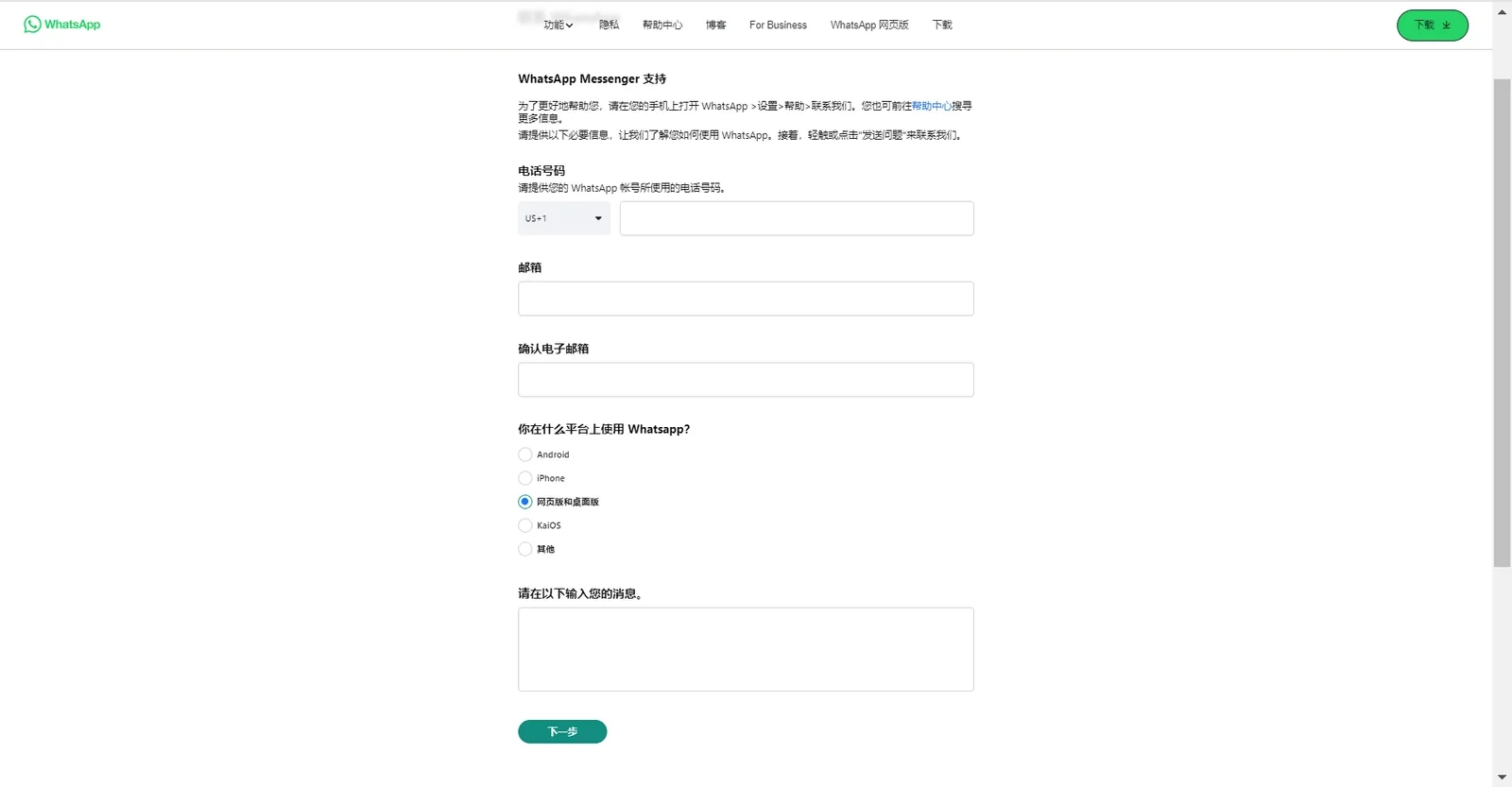Screen dimensions: 1512x787
Task: Choose the KaiOS platform option
Action: point(525,525)
